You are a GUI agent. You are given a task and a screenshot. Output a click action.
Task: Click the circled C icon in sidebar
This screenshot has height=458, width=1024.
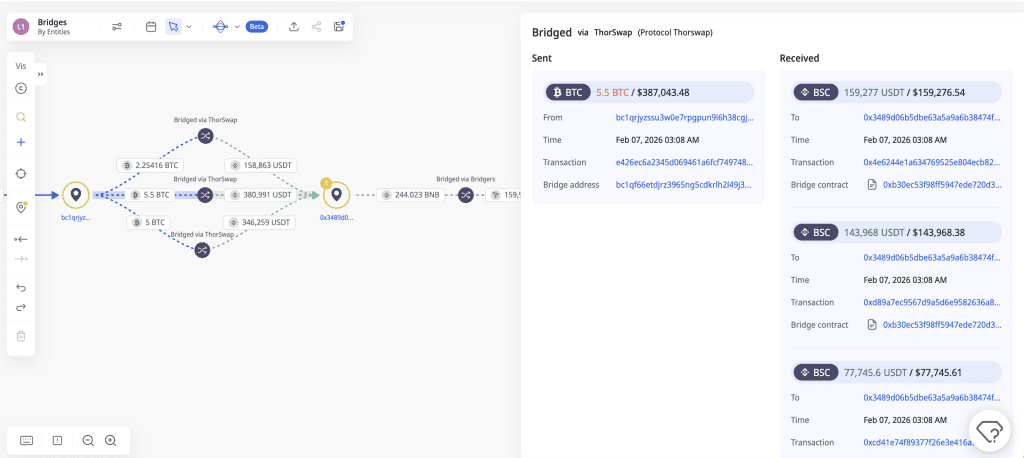[x=21, y=88]
